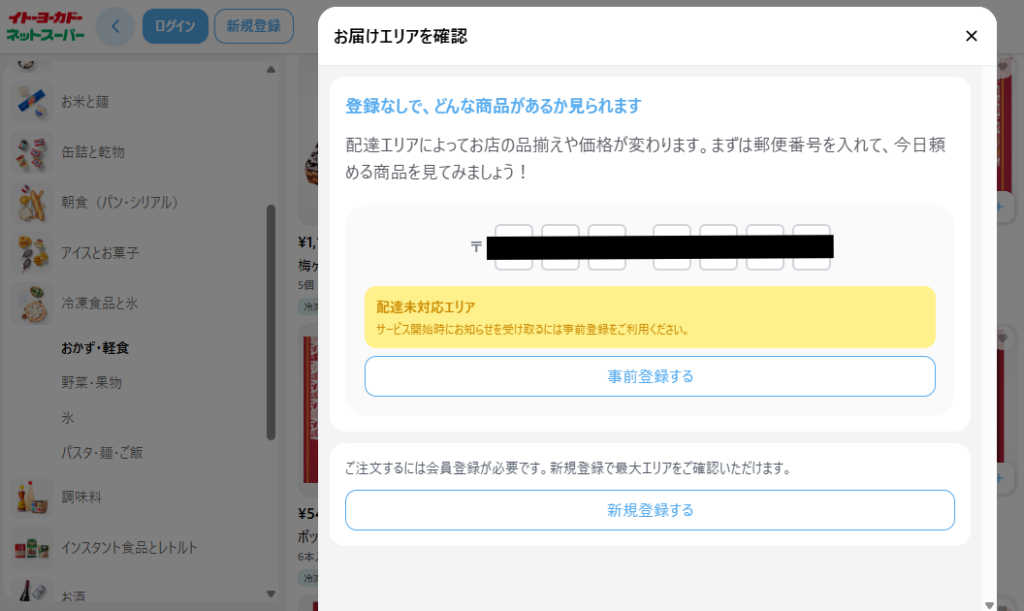This screenshot has height=611, width=1024.
Task: Click the sidebar scroll down arrow
Action: (x=271, y=594)
